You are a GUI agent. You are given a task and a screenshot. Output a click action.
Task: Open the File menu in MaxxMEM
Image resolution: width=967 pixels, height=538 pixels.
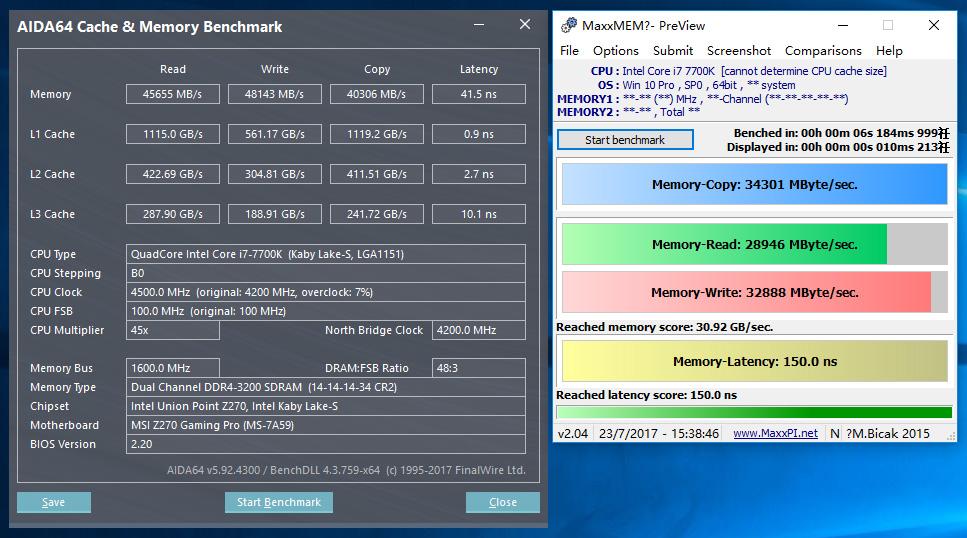569,51
